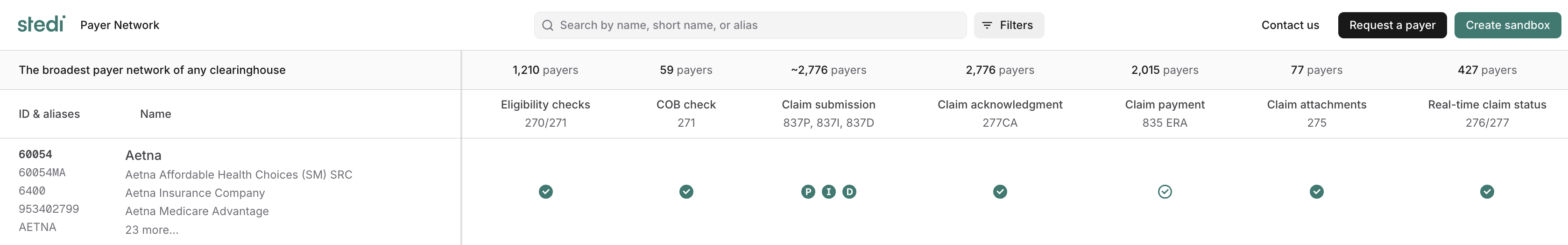Click the I institutional claims badge
The width and height of the screenshot is (1568, 245).
point(828,191)
